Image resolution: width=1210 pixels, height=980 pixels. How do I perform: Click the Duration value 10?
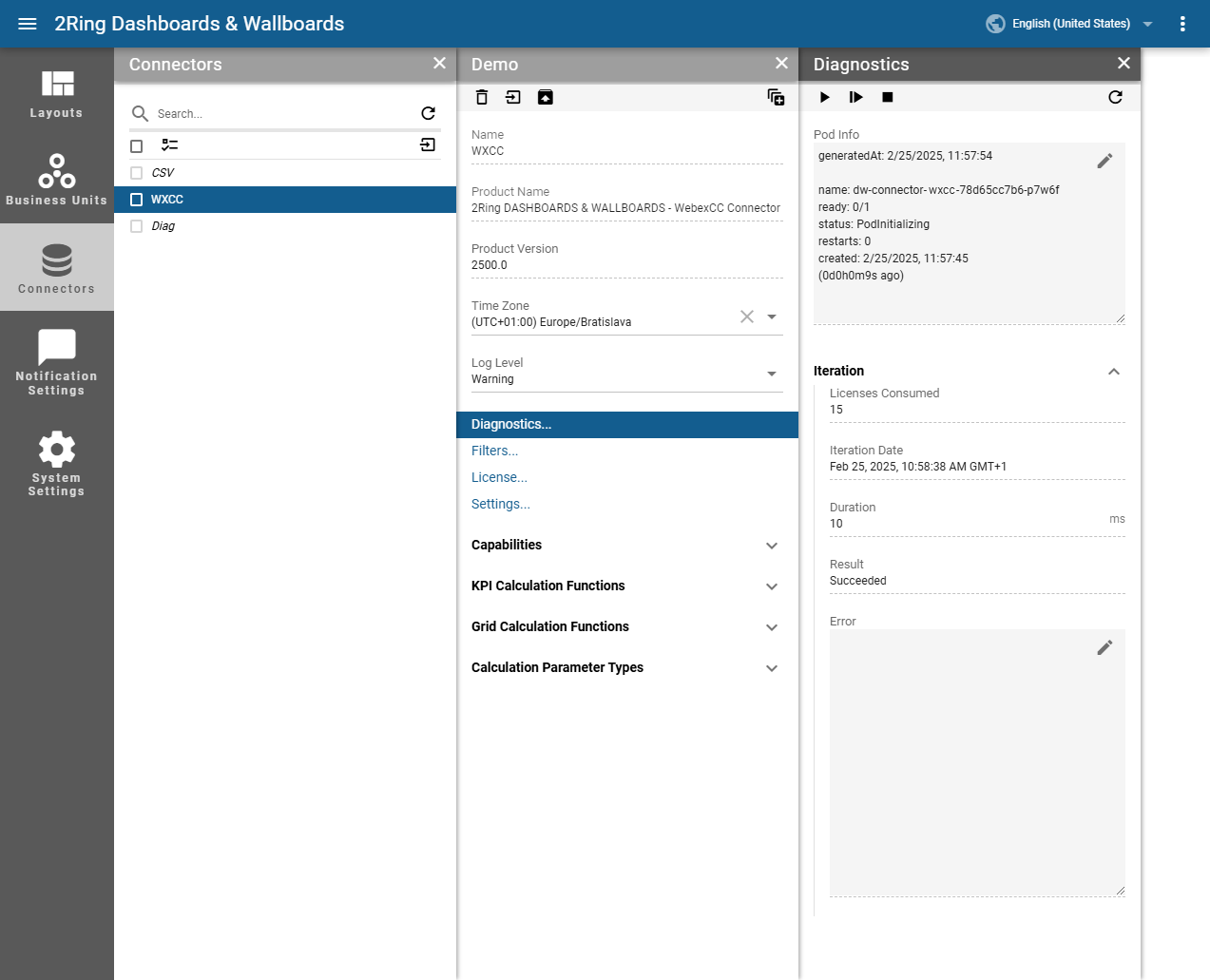pyautogui.click(x=836, y=524)
